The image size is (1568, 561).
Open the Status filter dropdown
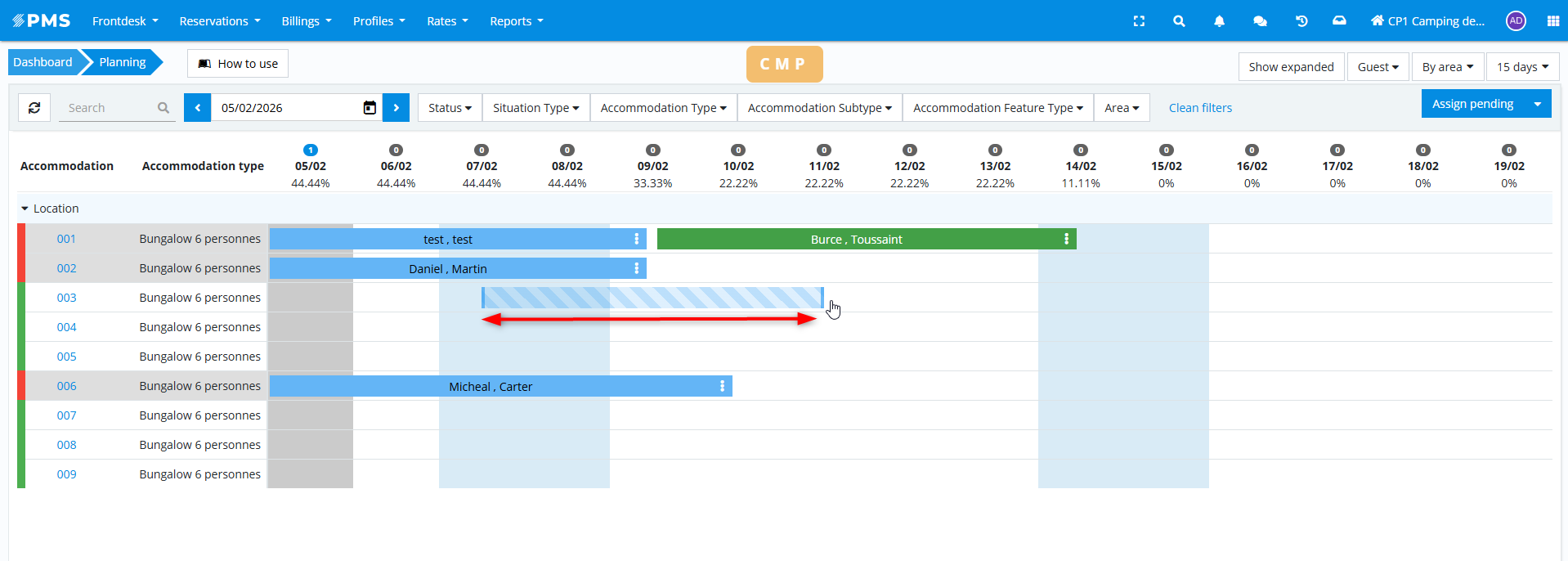tap(450, 108)
